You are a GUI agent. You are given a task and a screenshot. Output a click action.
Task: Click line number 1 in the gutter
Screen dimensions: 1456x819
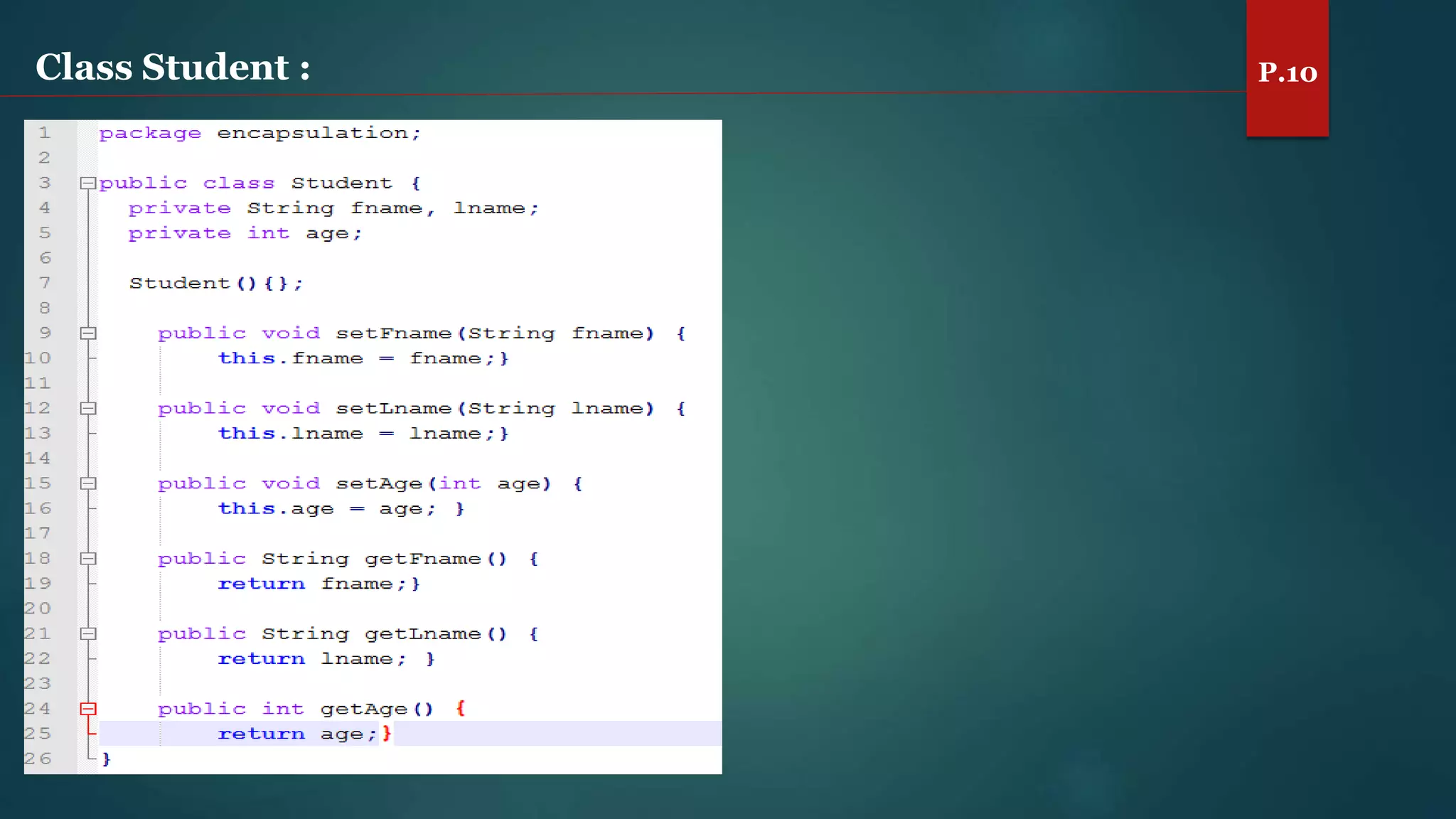[x=45, y=133]
